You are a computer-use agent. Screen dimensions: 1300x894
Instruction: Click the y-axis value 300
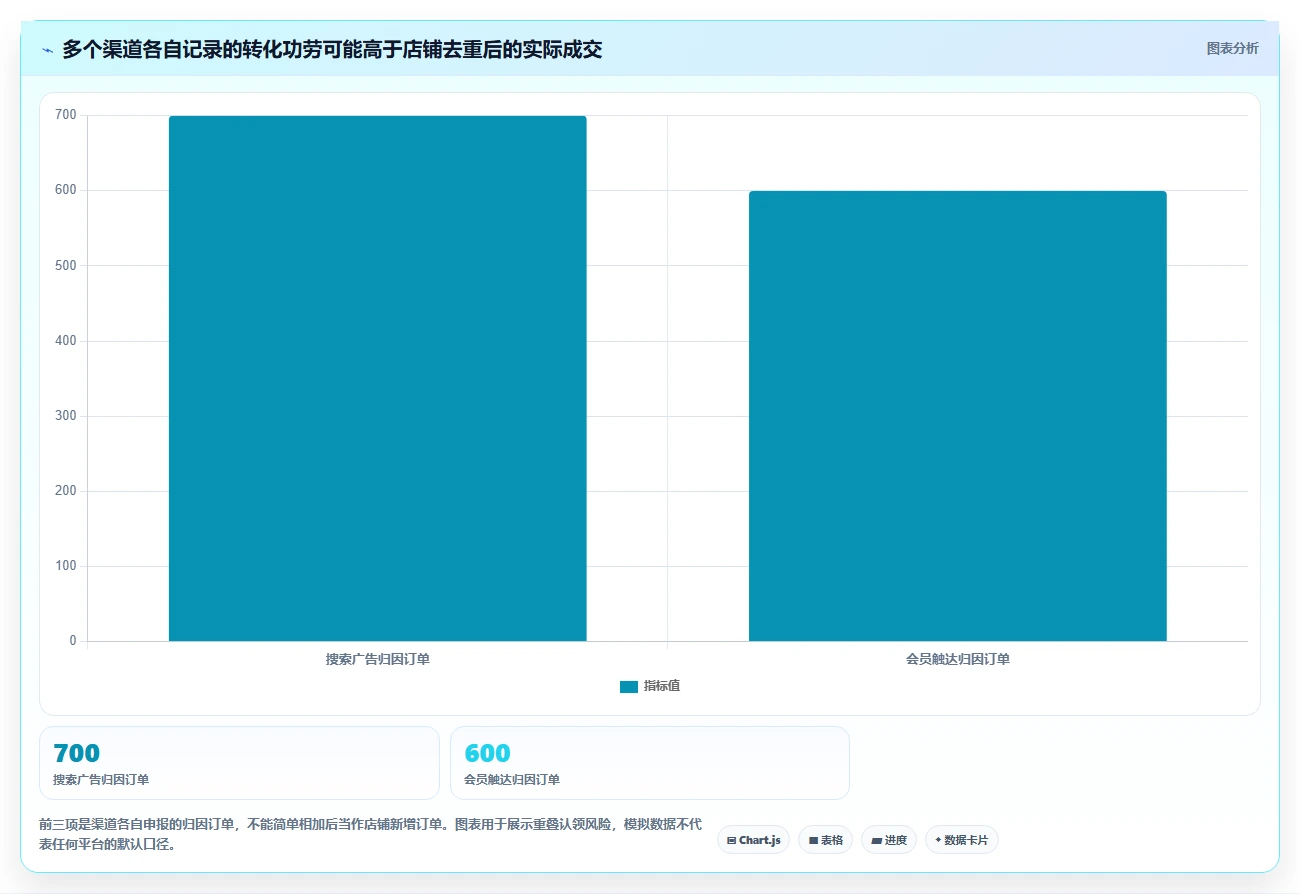point(66,416)
